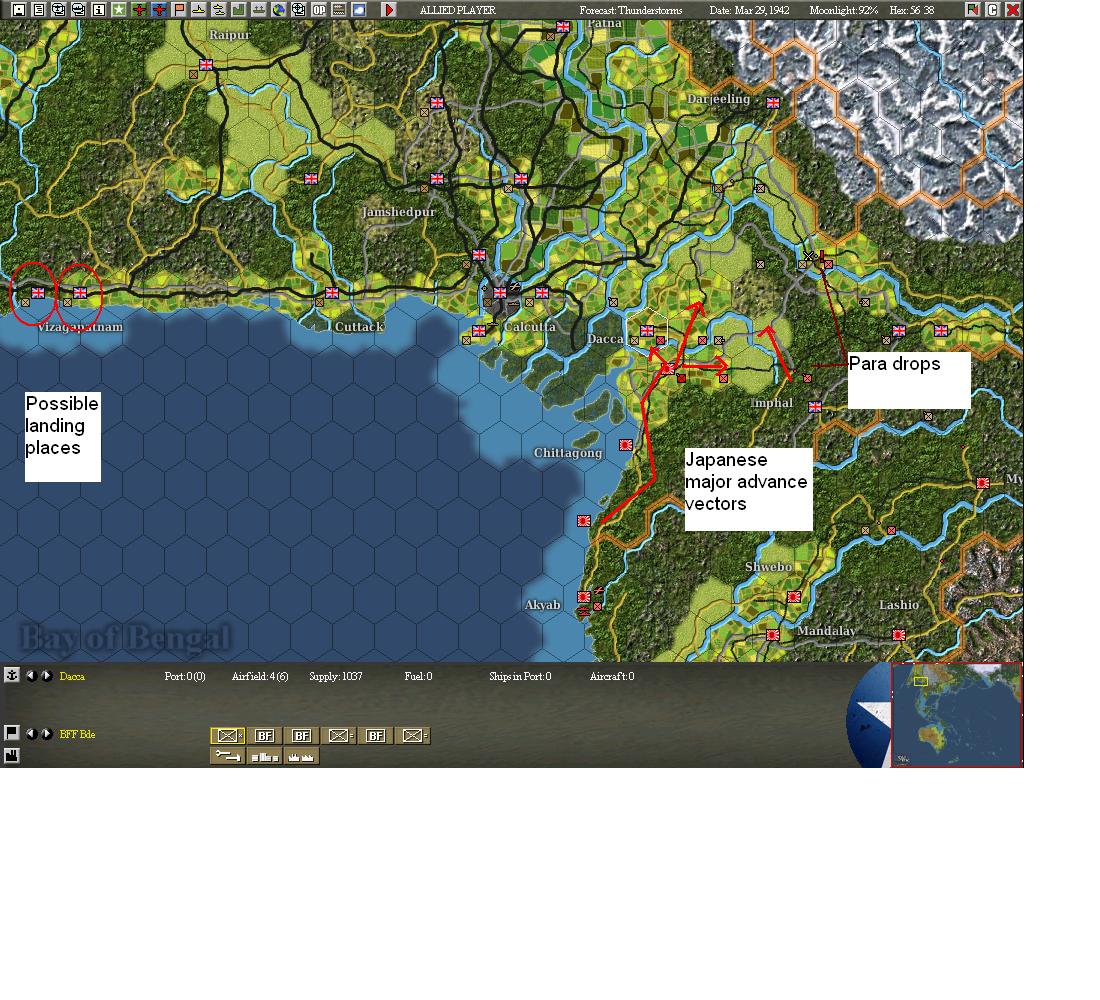1100x1000 pixels.
Task: Click the 'Ships in Port: 0' readout
Action: point(521,676)
